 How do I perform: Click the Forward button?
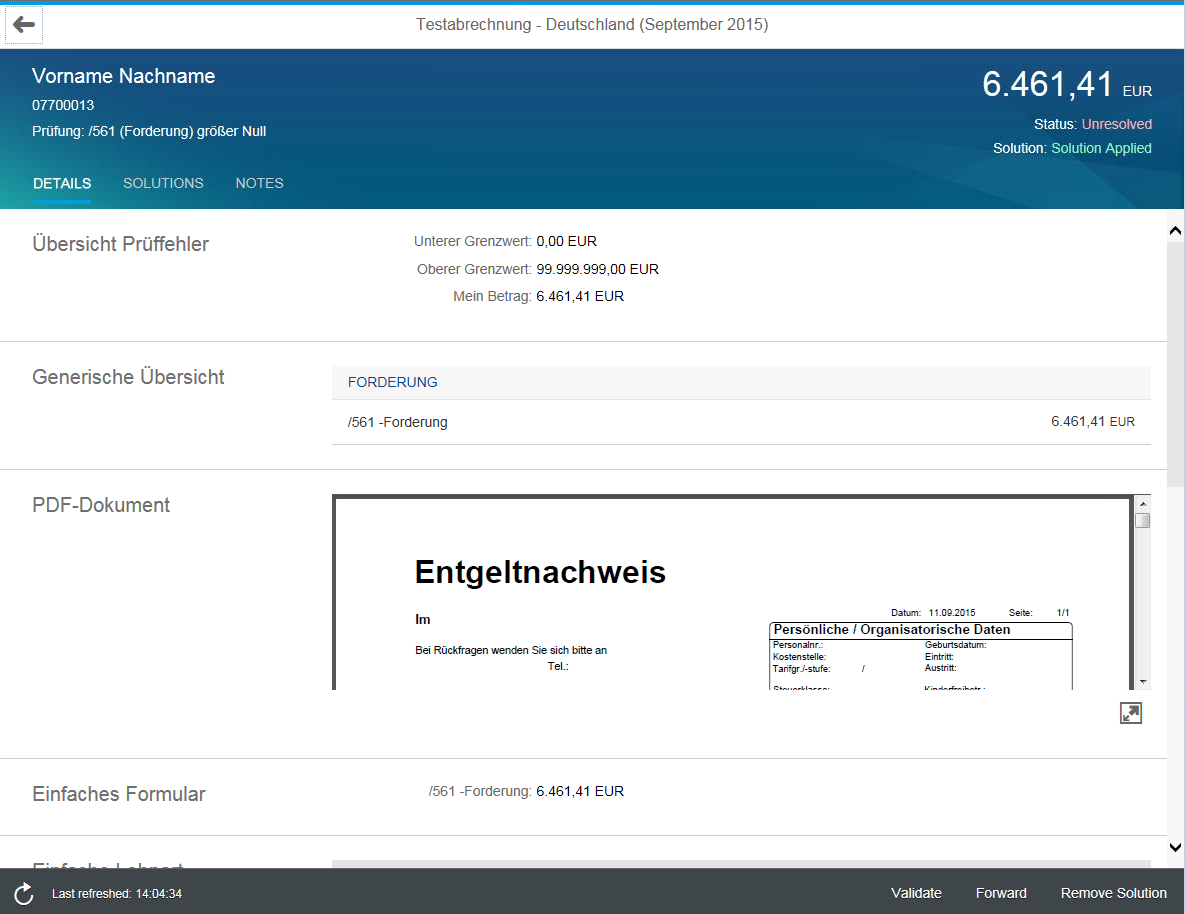tap(1001, 894)
